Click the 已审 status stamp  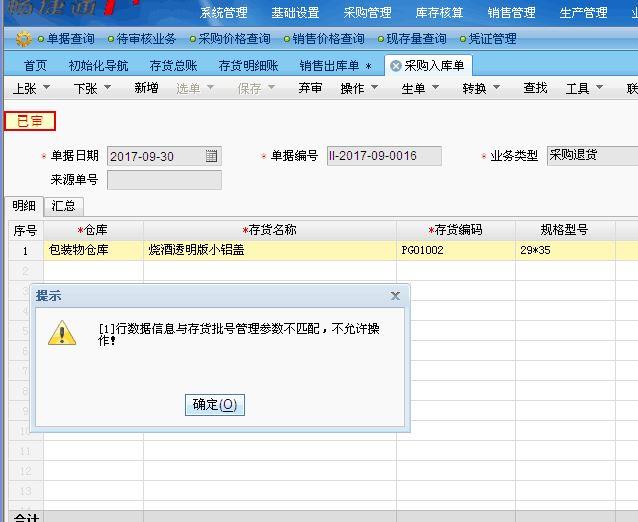(x=30, y=121)
